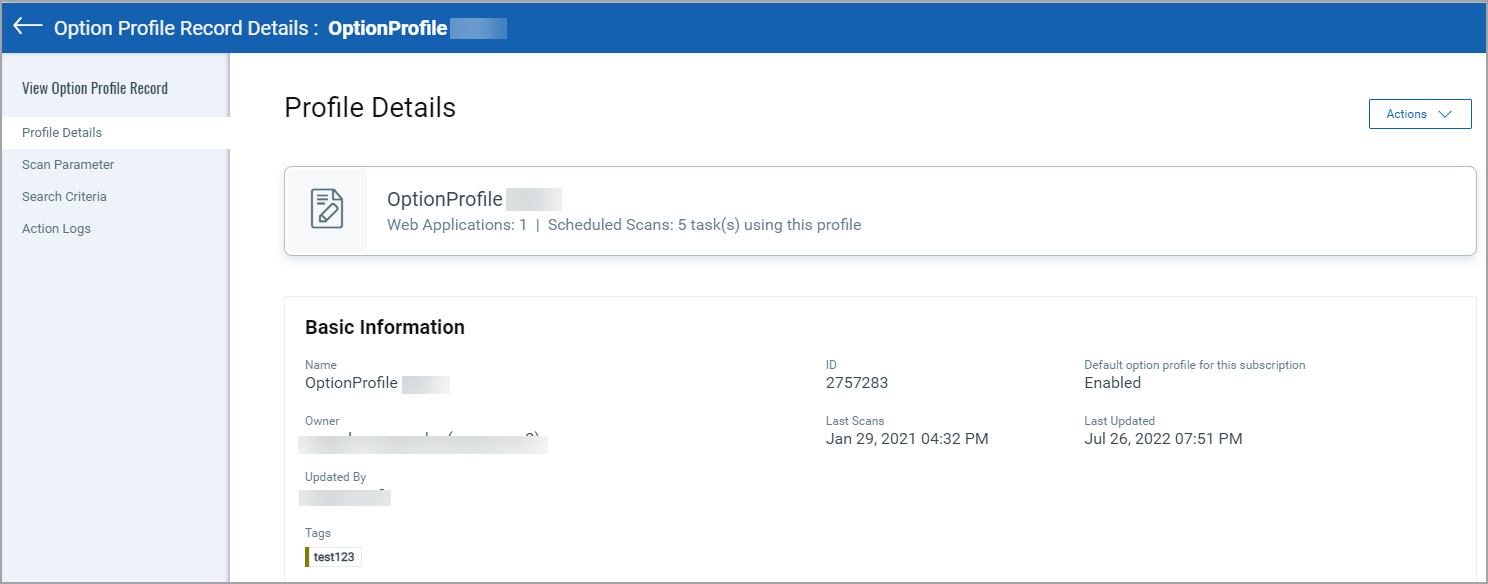Switch to the Scan Parameter tab
The height and width of the screenshot is (584, 1488).
click(68, 164)
